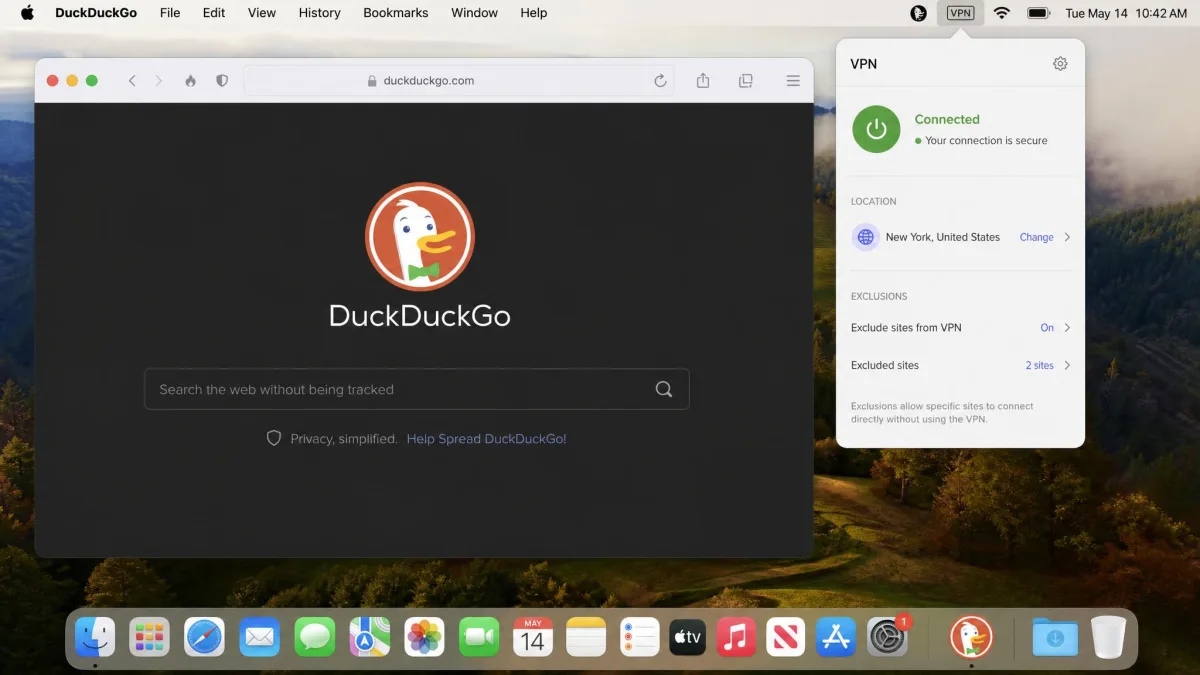The image size is (1200, 675).
Task: Open Maps from the Dock
Action: pyautogui.click(x=369, y=636)
